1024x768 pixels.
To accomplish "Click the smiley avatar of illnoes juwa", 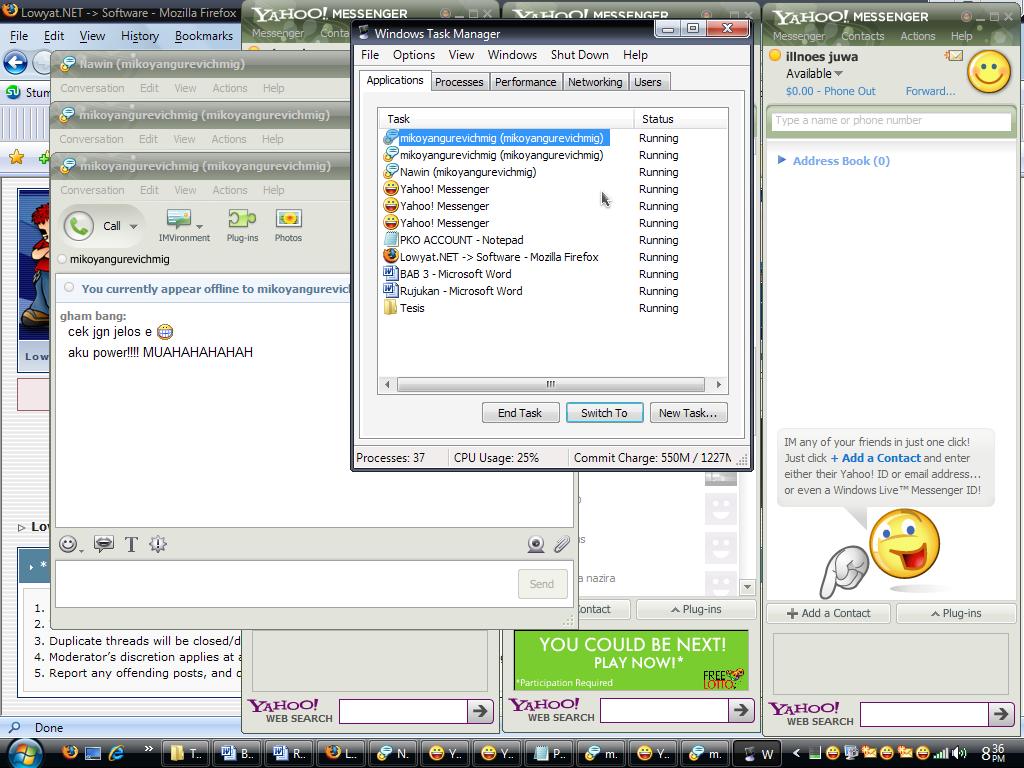I will pos(989,72).
